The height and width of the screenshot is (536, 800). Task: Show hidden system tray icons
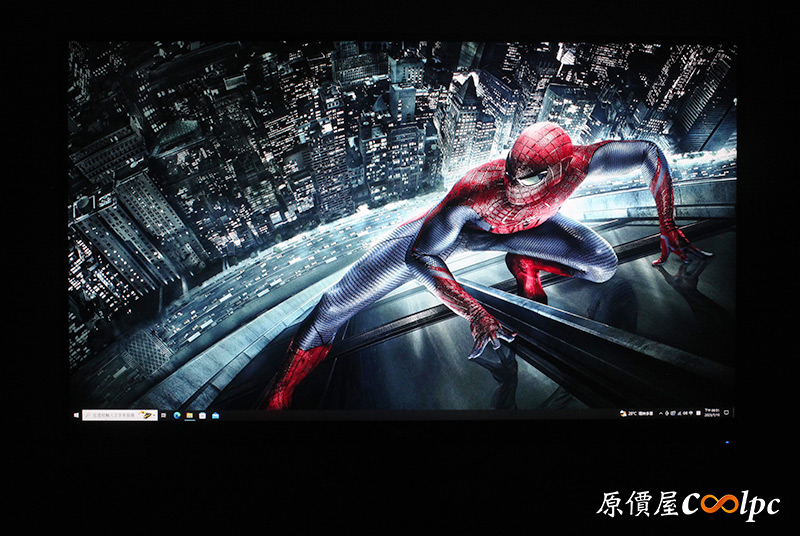[661, 414]
